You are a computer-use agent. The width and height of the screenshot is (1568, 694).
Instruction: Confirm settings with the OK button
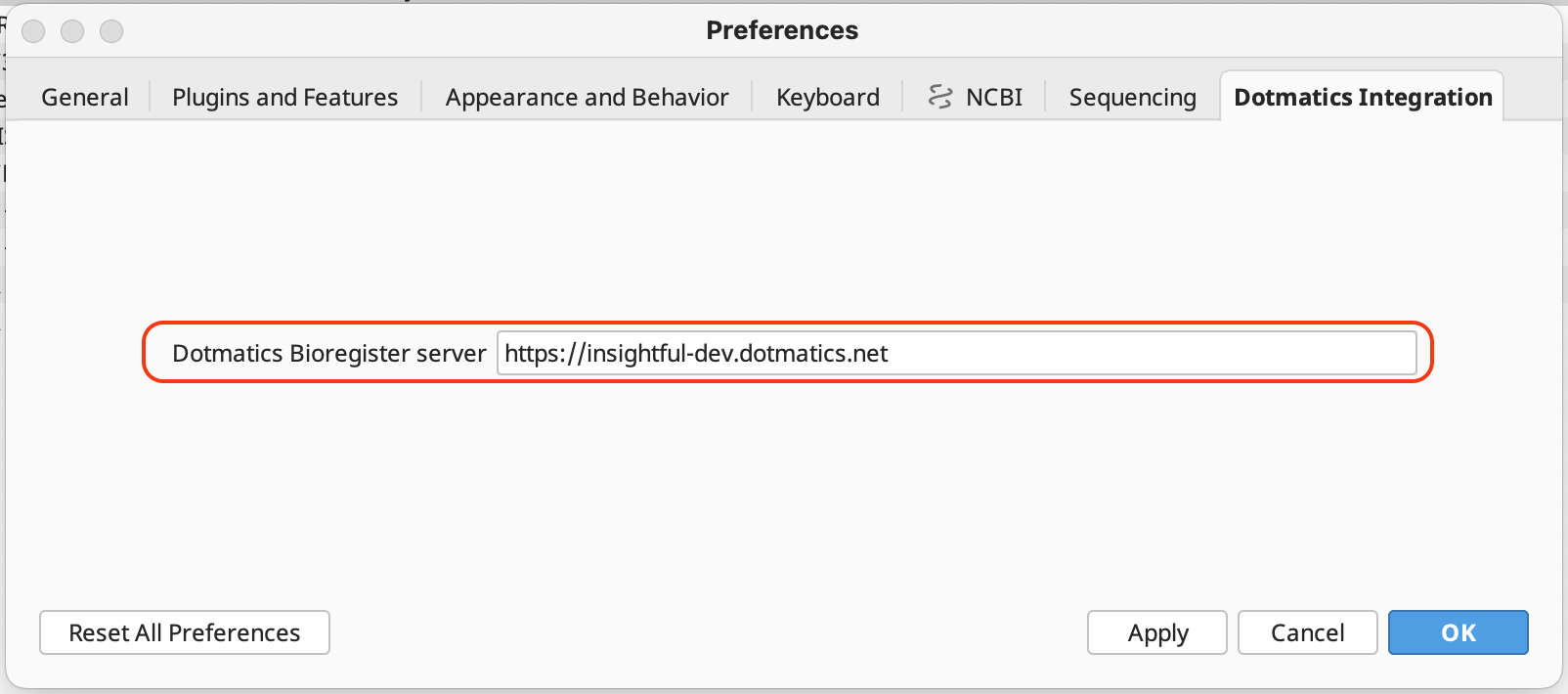pos(1458,632)
